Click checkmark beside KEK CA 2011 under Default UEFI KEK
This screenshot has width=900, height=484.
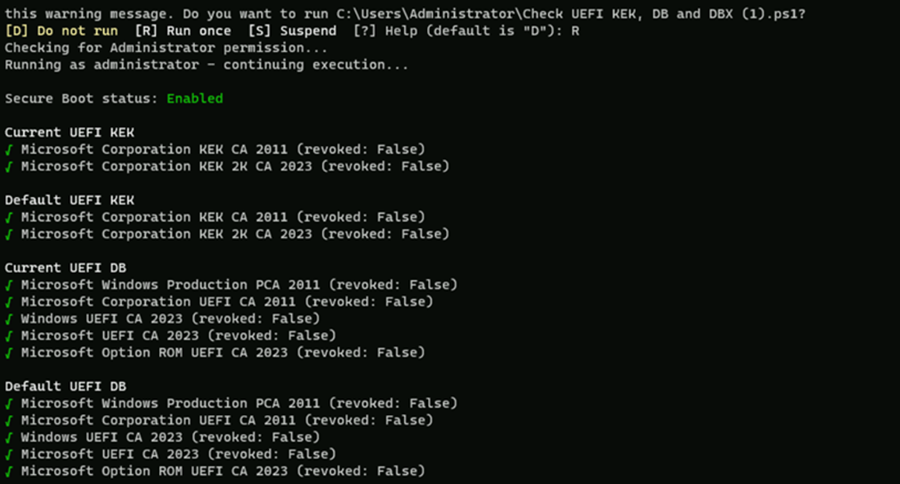click(x=8, y=217)
